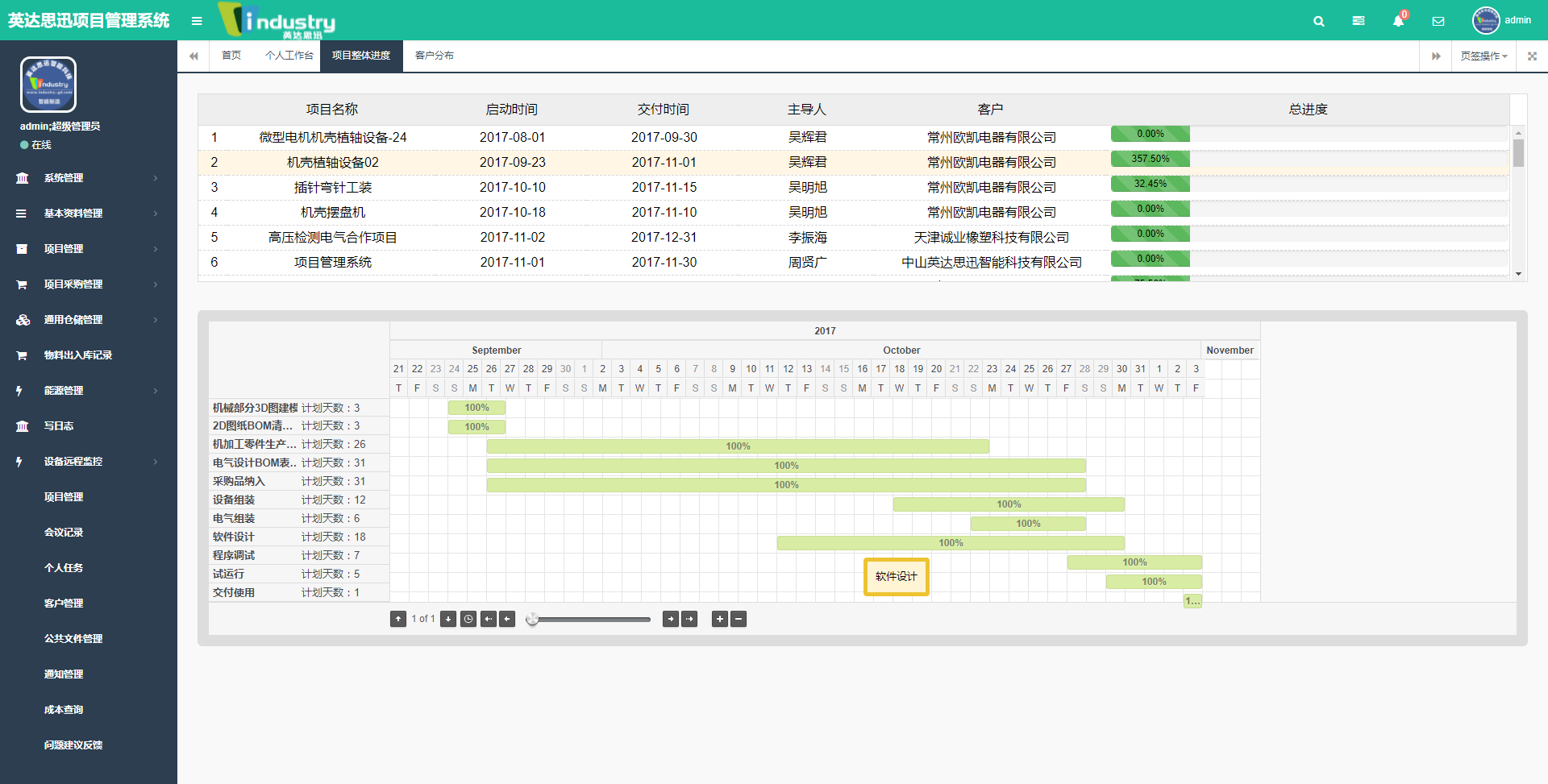
Task: Open 物料出入库记录 menu item
Action: coord(89,355)
